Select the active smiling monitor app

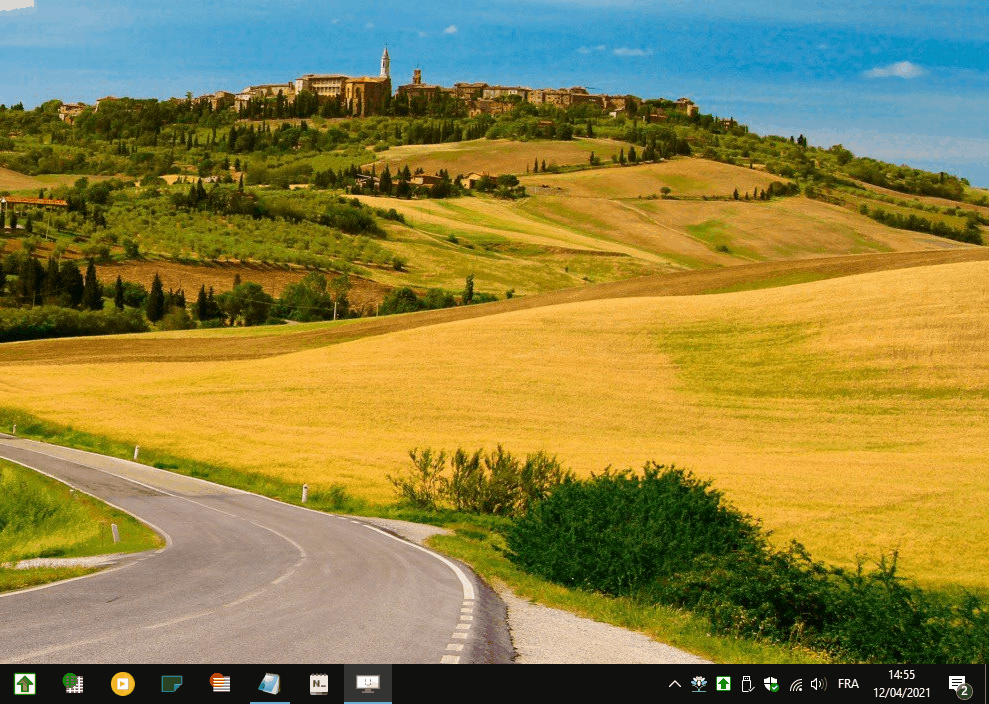pyautogui.click(x=368, y=684)
